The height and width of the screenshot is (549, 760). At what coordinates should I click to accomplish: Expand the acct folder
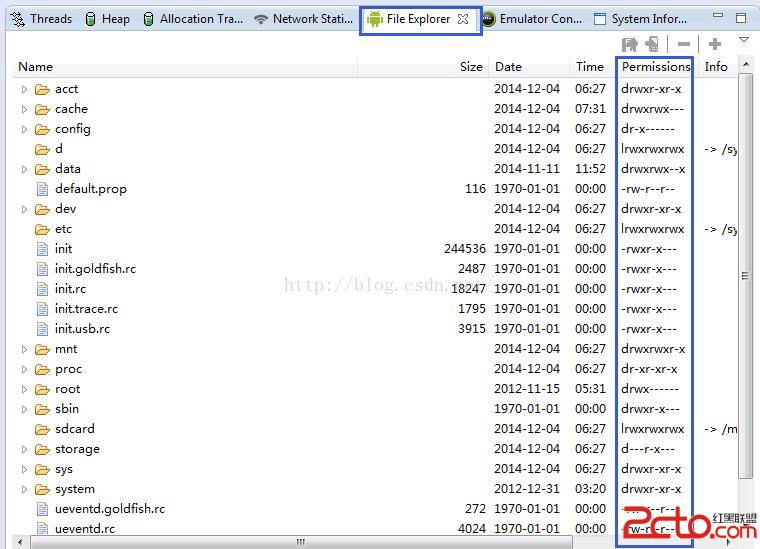(x=24, y=90)
